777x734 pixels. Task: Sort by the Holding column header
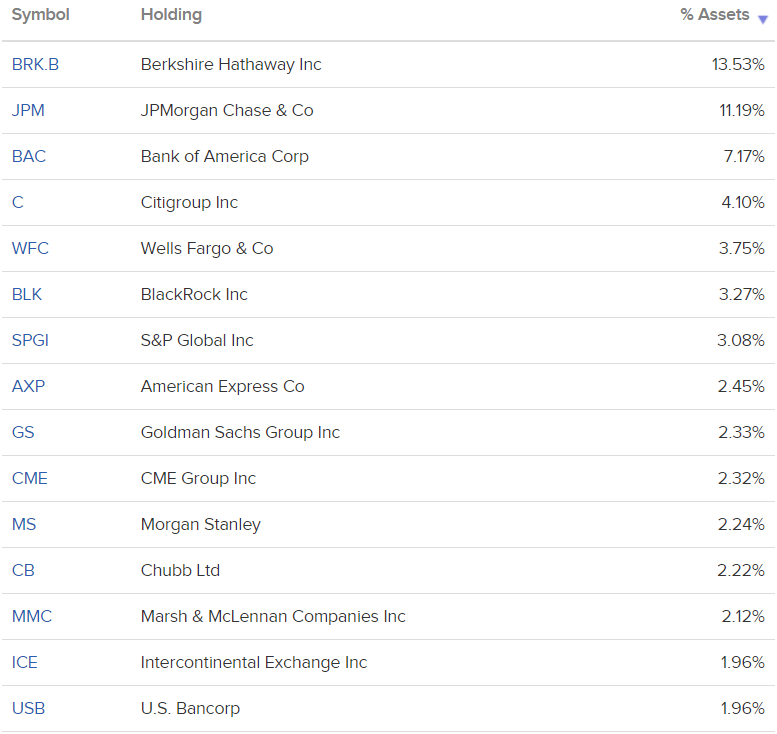171,15
